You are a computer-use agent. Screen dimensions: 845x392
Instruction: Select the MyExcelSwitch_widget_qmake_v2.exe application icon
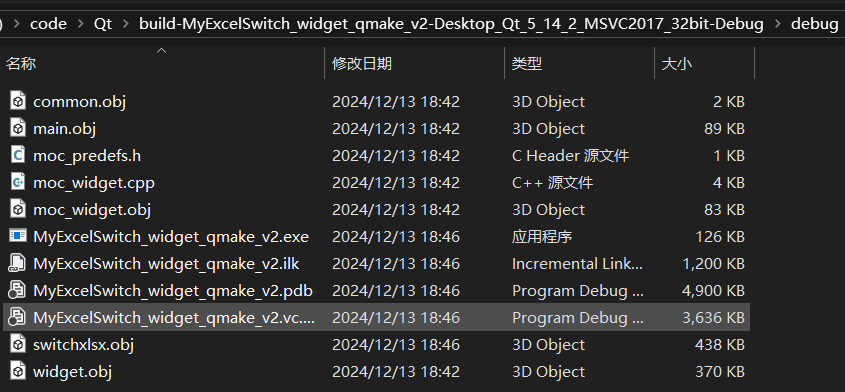[x=18, y=236]
